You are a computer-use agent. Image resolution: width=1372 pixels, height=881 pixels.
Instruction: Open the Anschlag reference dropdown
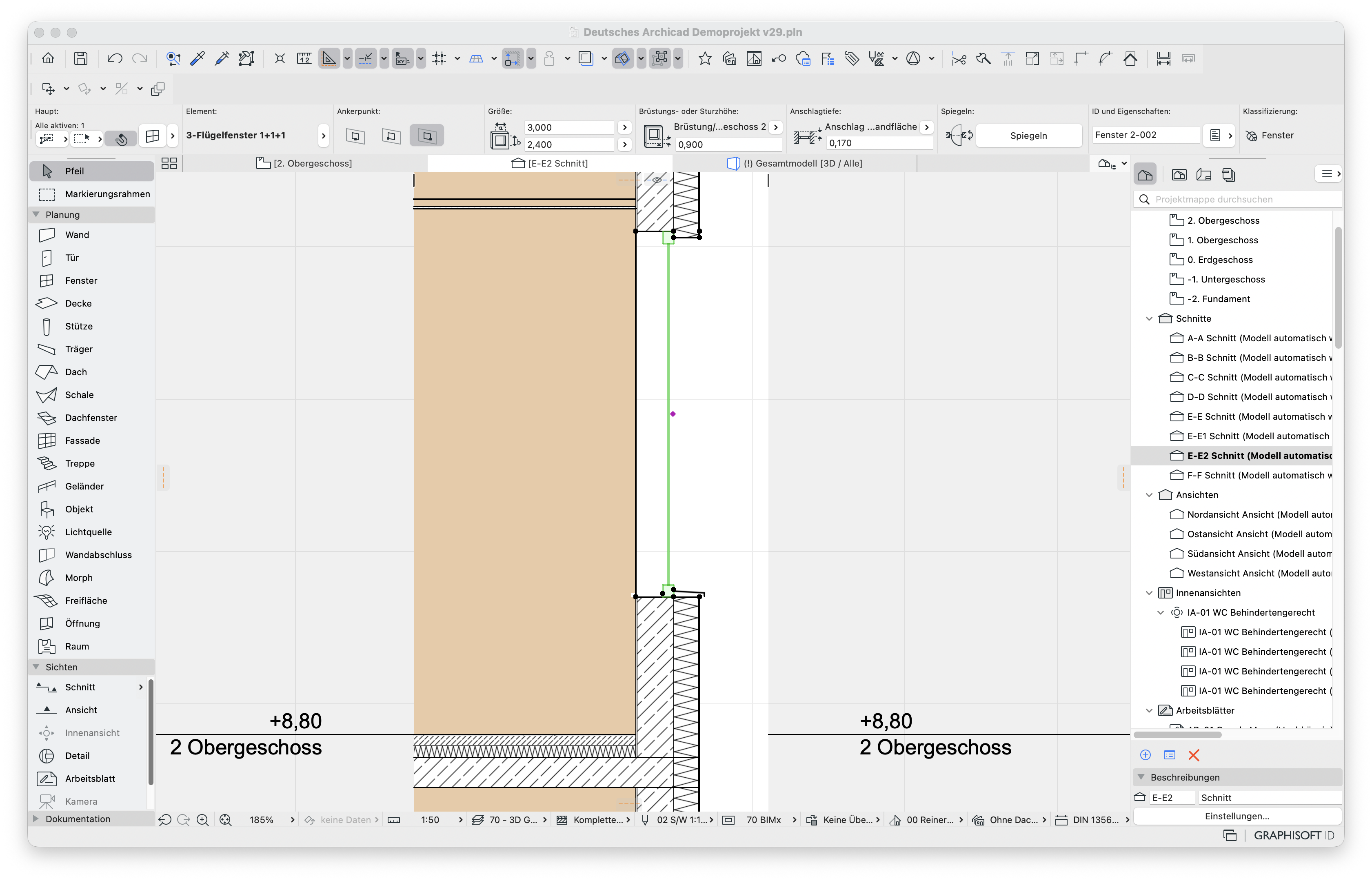(926, 127)
